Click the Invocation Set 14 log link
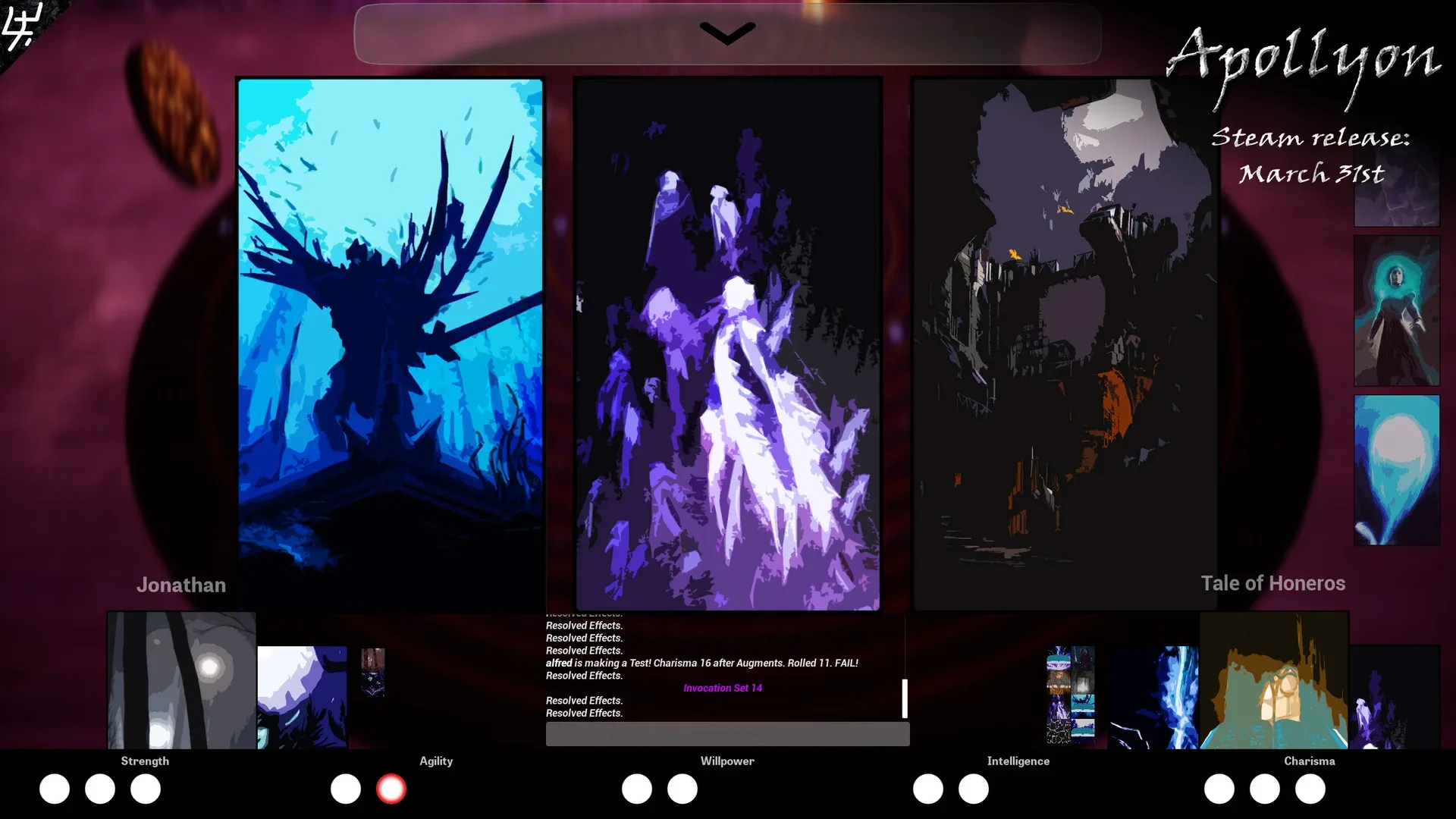The width and height of the screenshot is (1456, 819). [722, 688]
